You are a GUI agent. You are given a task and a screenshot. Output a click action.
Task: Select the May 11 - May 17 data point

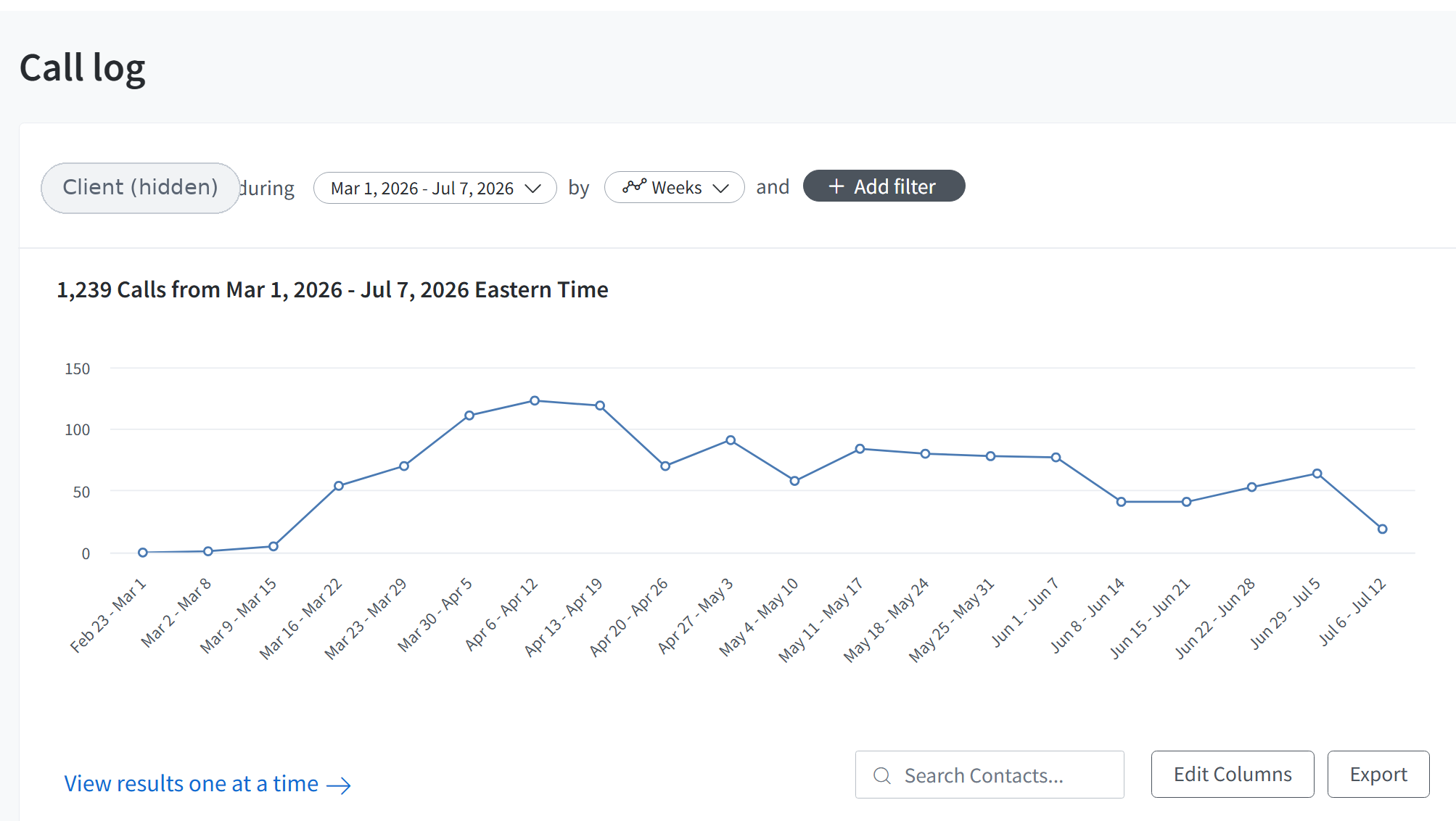tap(860, 449)
